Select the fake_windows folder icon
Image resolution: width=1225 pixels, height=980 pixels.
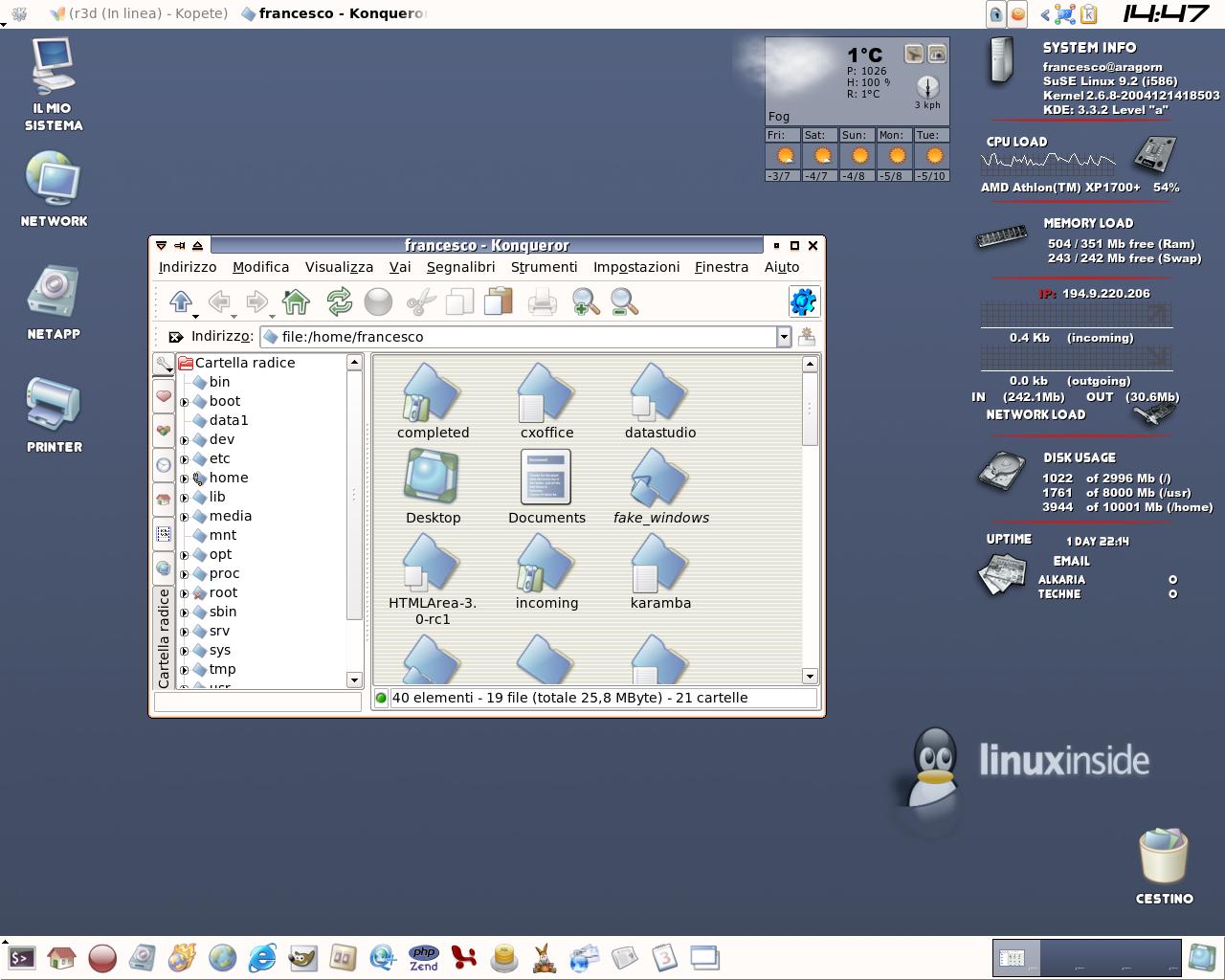[660, 487]
